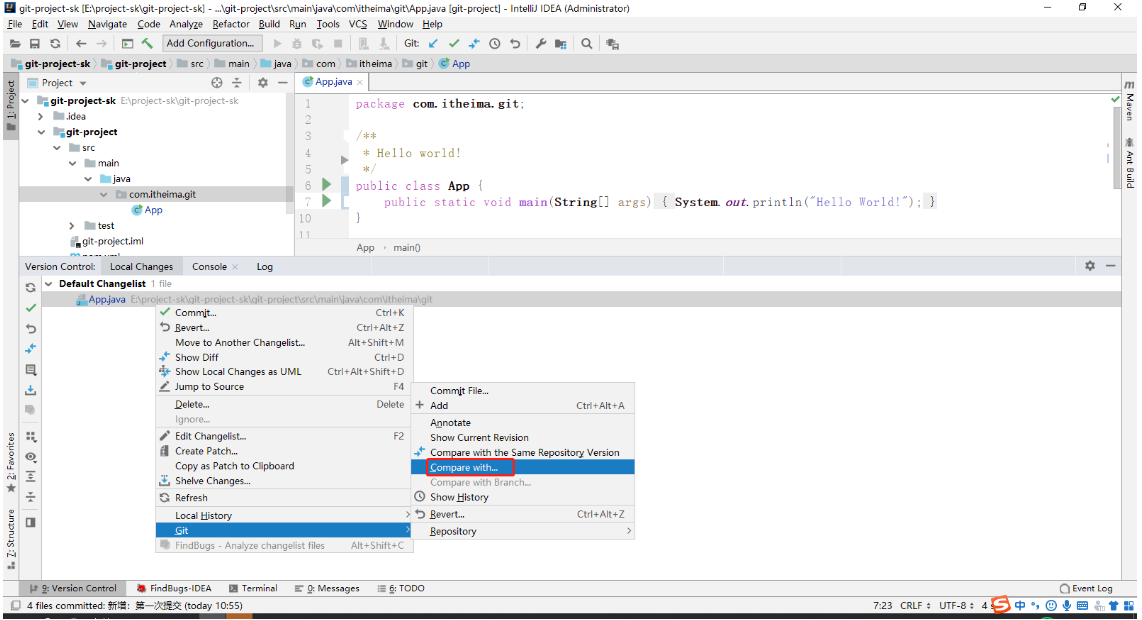Click the Add Configuration... button
The image size is (1142, 620).
210,43
